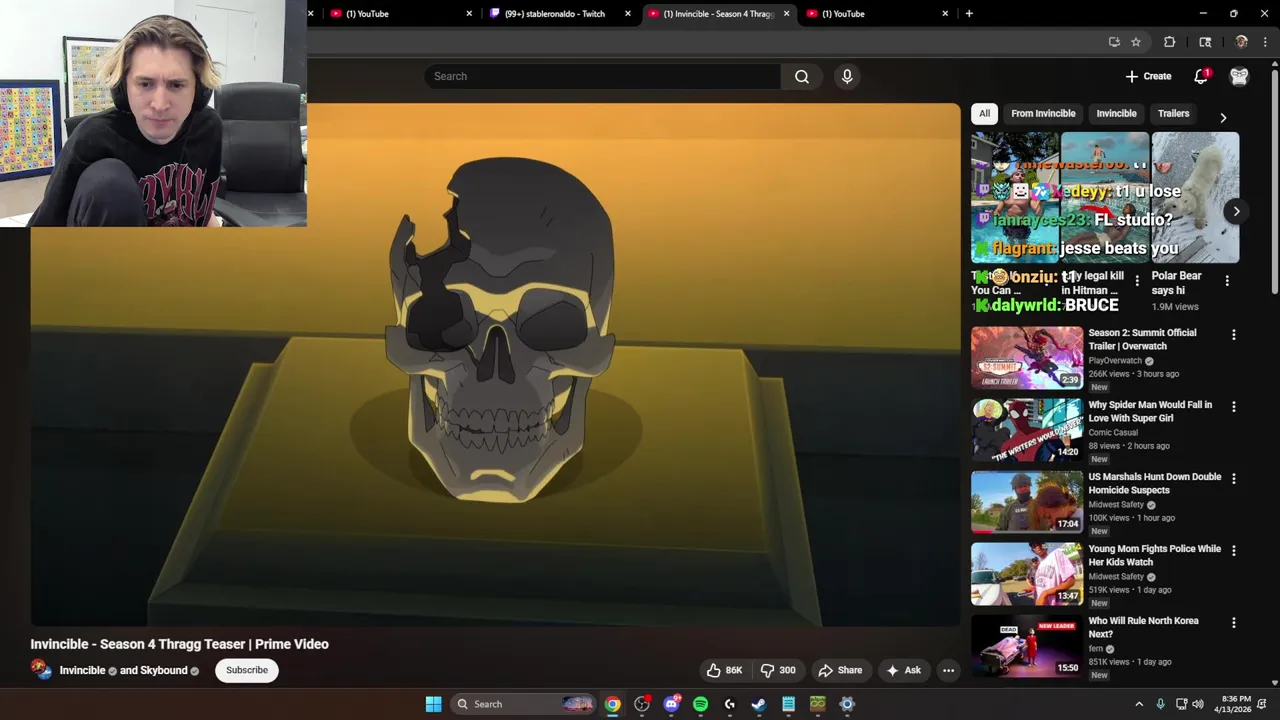The image size is (1280, 720).
Task: Select the Invincible filter chip
Action: click(x=1116, y=113)
